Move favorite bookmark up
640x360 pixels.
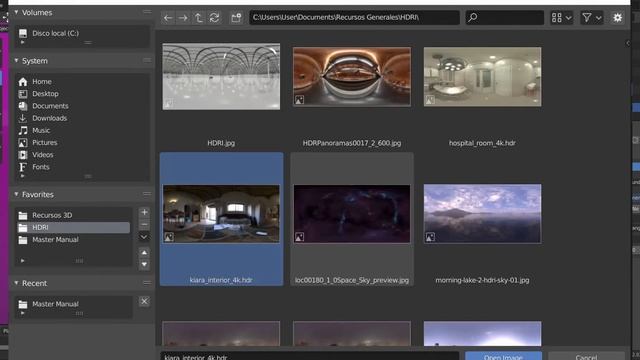pyautogui.click(x=144, y=253)
